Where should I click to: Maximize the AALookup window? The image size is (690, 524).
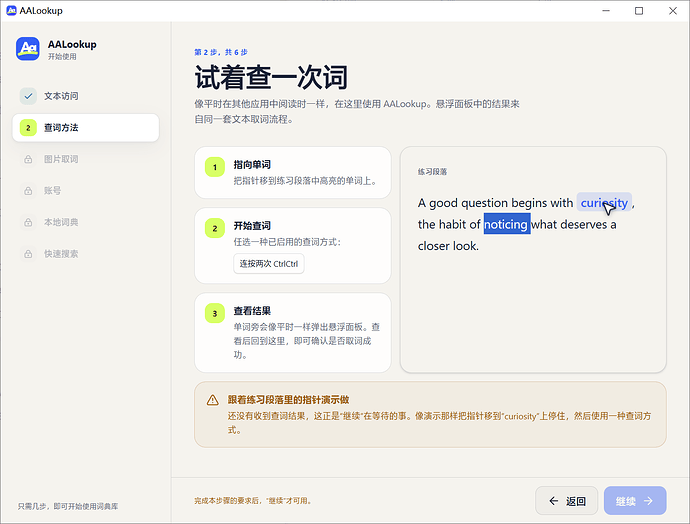coord(639,11)
